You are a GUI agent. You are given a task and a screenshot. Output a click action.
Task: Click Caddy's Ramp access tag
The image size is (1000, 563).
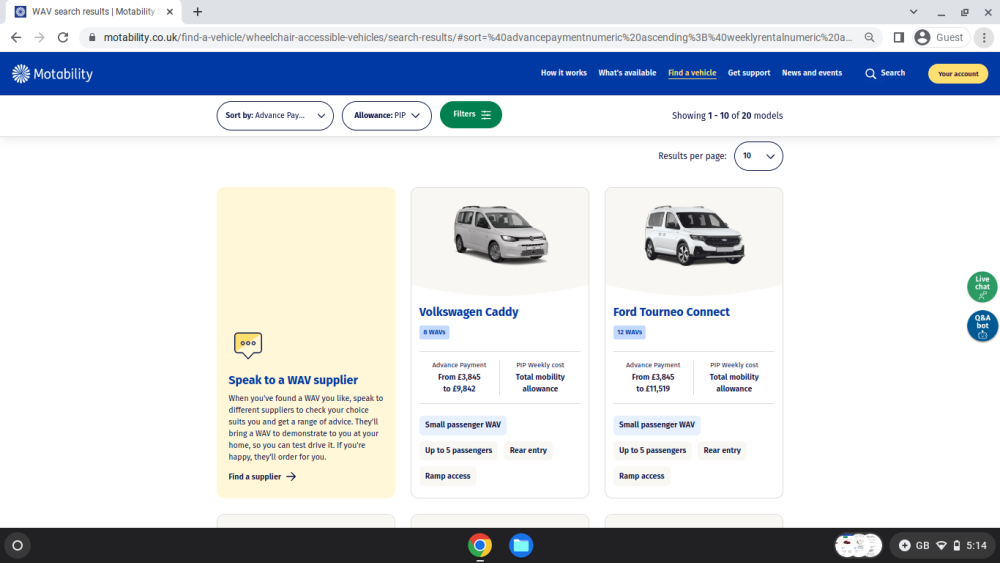coord(448,476)
